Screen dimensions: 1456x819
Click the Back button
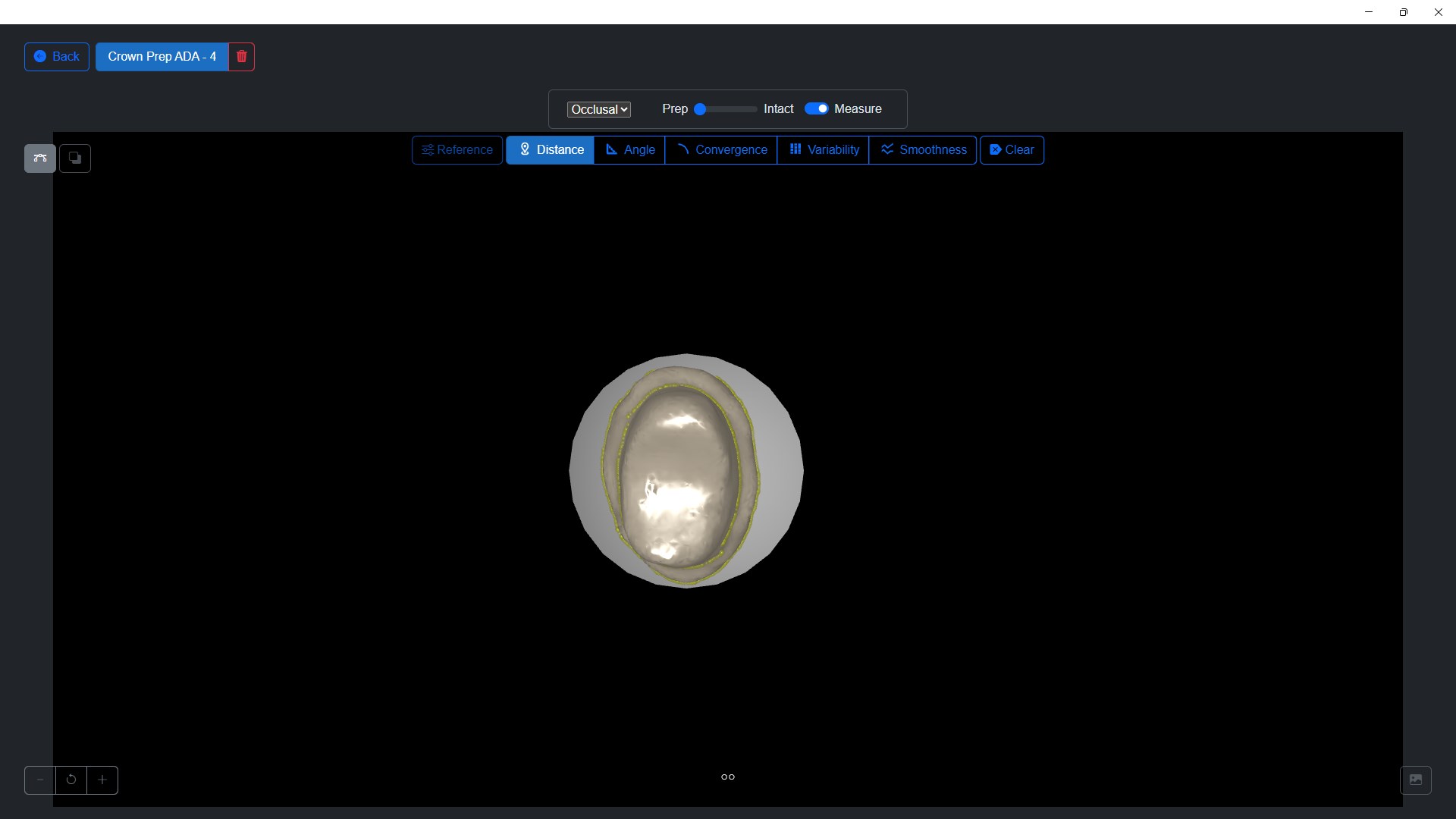coord(57,57)
